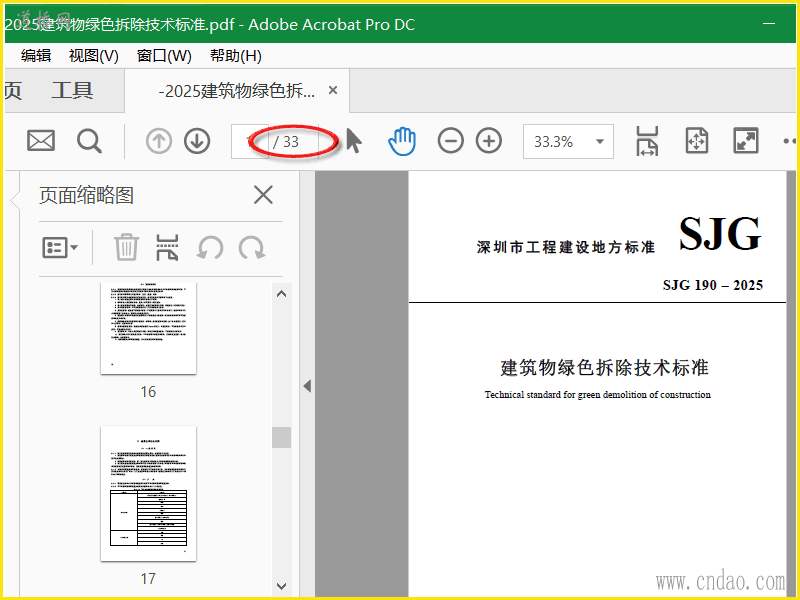
Task: Click thumbnail scrollbar up arrow
Action: [x=282, y=294]
